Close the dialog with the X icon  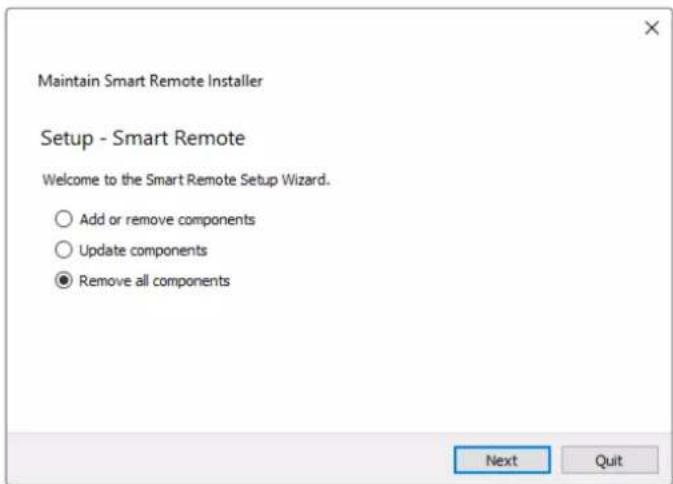pos(652,28)
